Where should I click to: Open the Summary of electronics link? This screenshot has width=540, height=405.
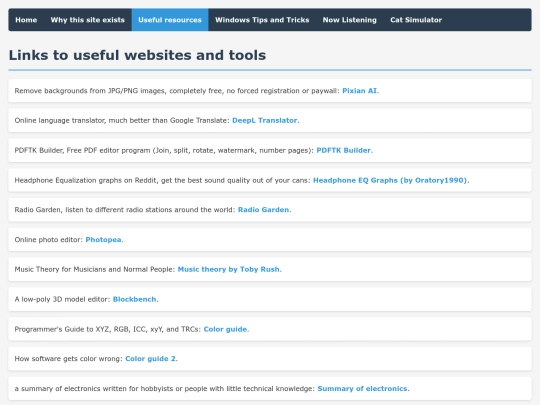[362, 388]
